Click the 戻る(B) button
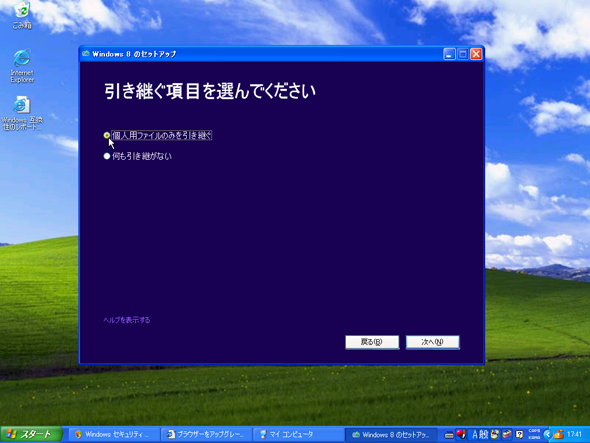This screenshot has height=443, width=590. tap(372, 342)
